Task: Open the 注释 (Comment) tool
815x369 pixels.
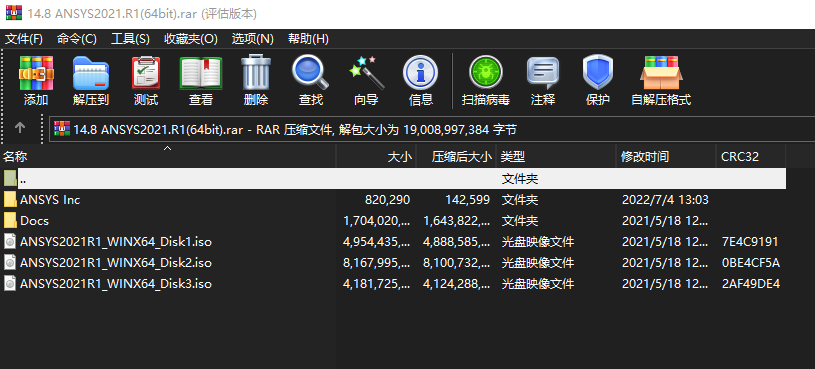Action: coord(543,73)
